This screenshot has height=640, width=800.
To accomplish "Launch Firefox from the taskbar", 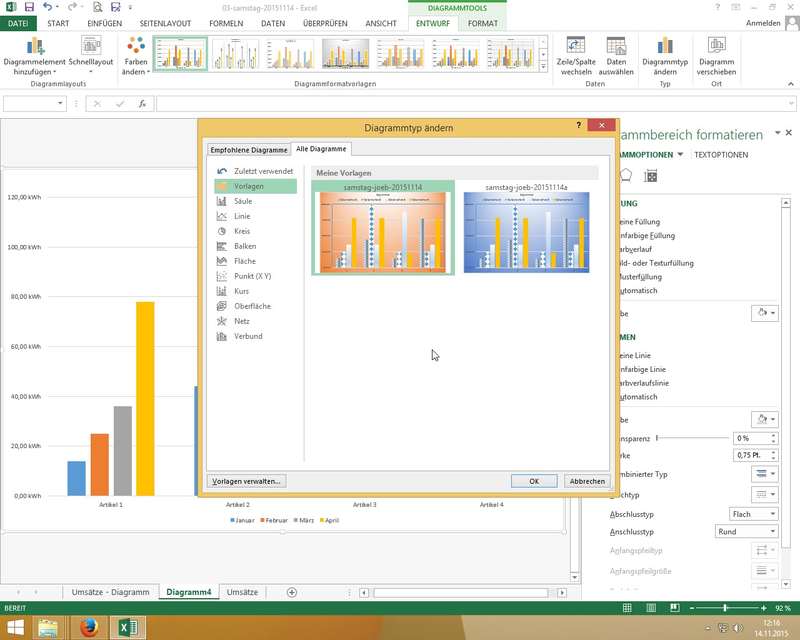I will (88, 628).
